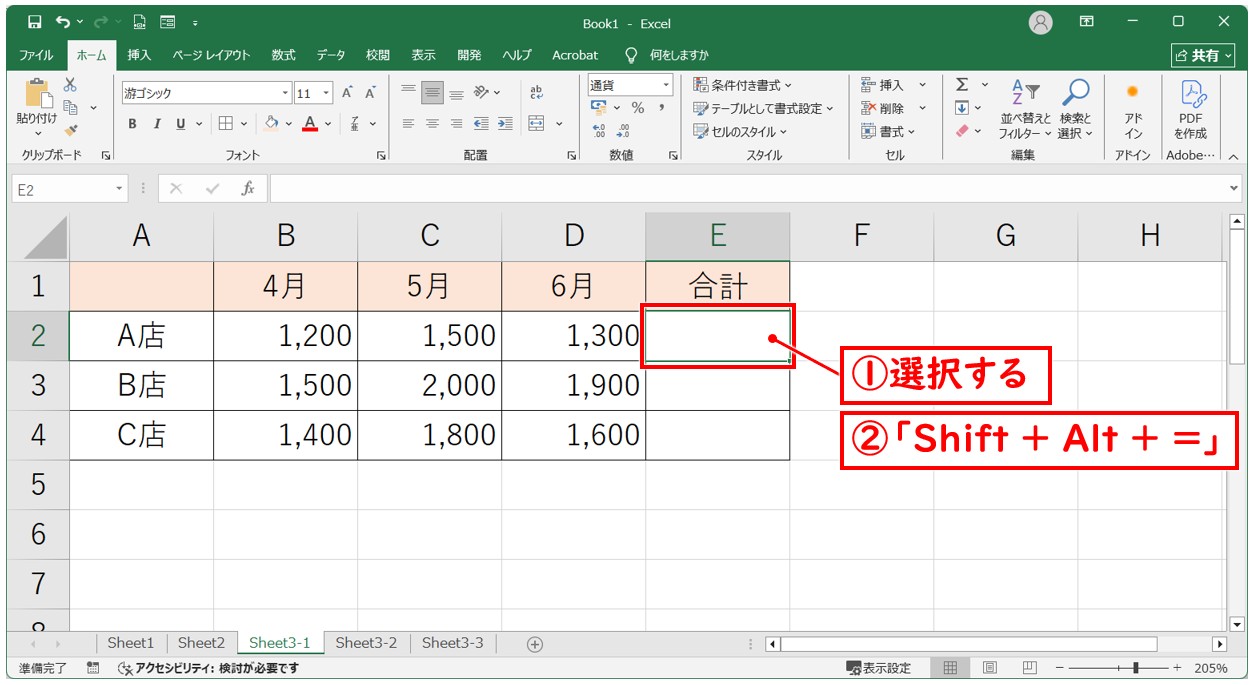The width and height of the screenshot is (1254, 685).
Task: Switch to Normal view in status bar
Action: pyautogui.click(x=951, y=668)
